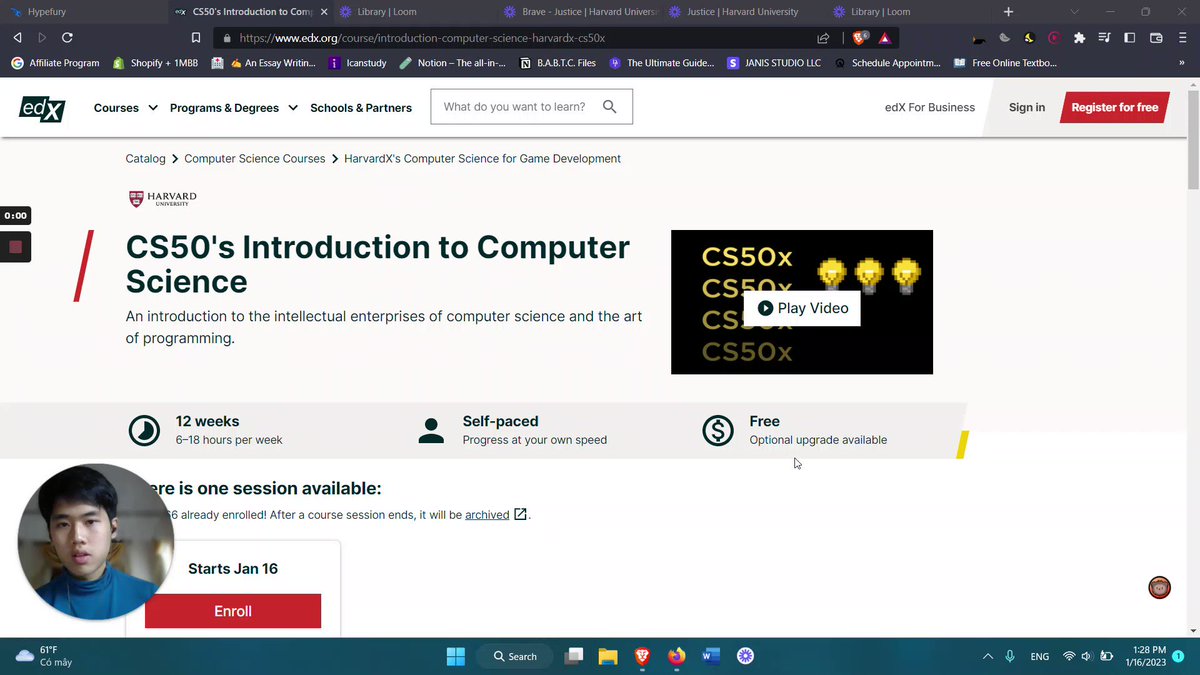The height and width of the screenshot is (675, 1200).
Task: Open the weather widget on taskbar
Action: pyautogui.click(x=45, y=656)
